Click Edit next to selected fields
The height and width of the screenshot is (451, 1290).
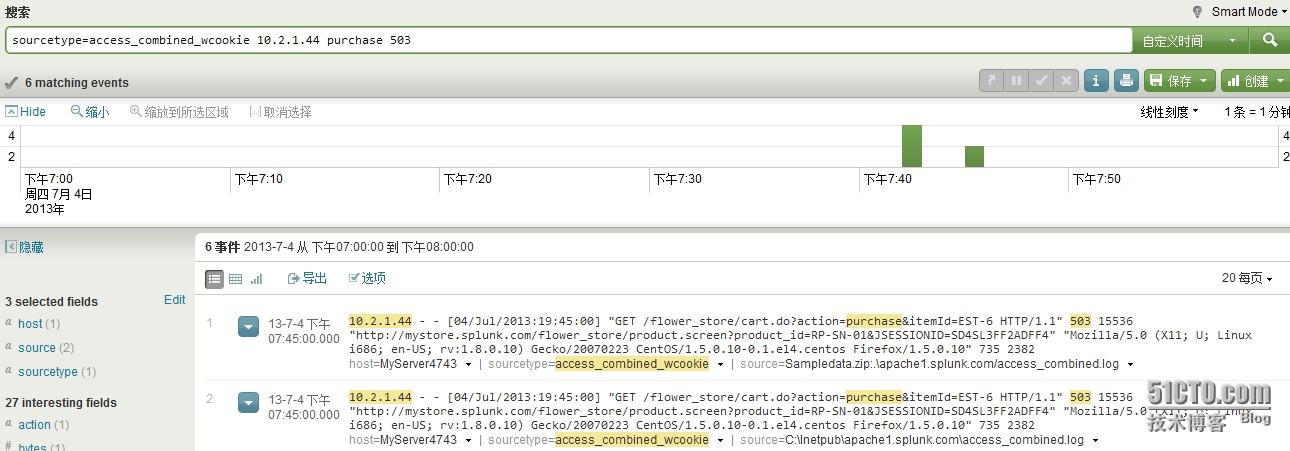pyautogui.click(x=174, y=300)
